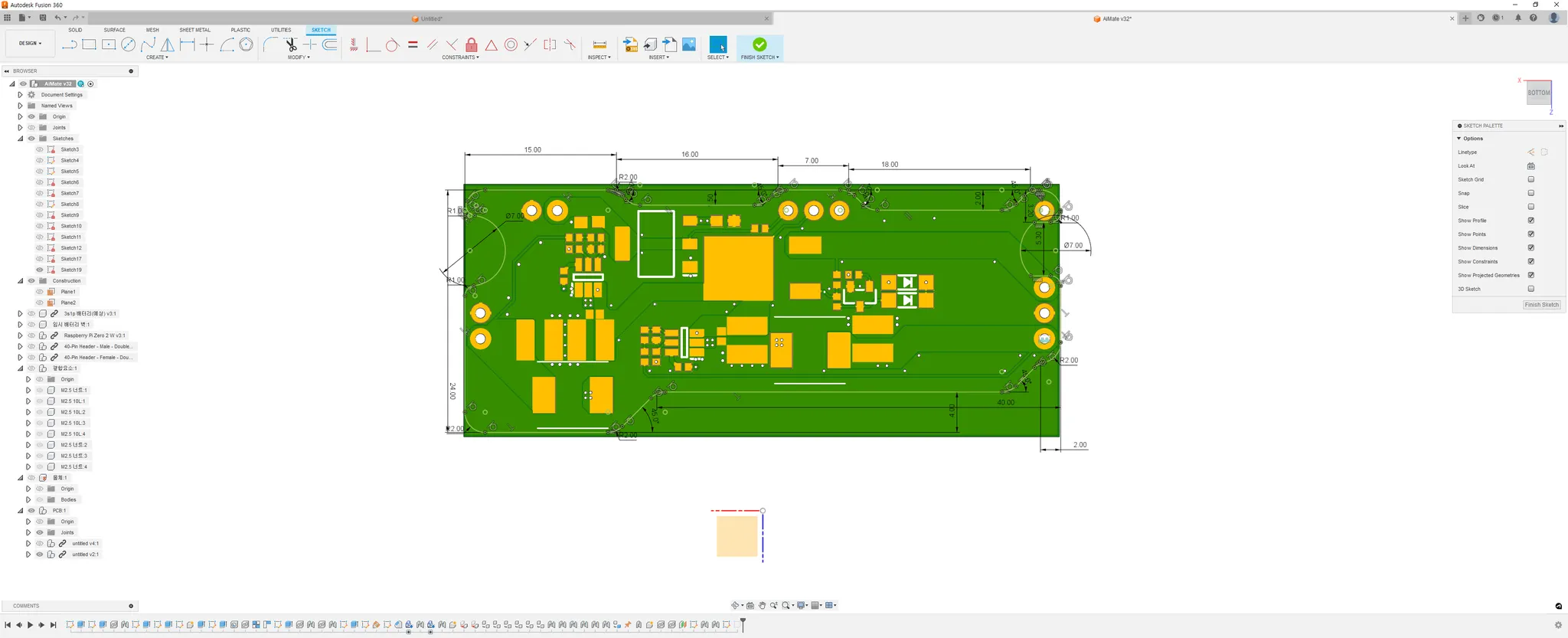Switch to the SURFACE tab
The image size is (1568, 638).
tap(114, 30)
